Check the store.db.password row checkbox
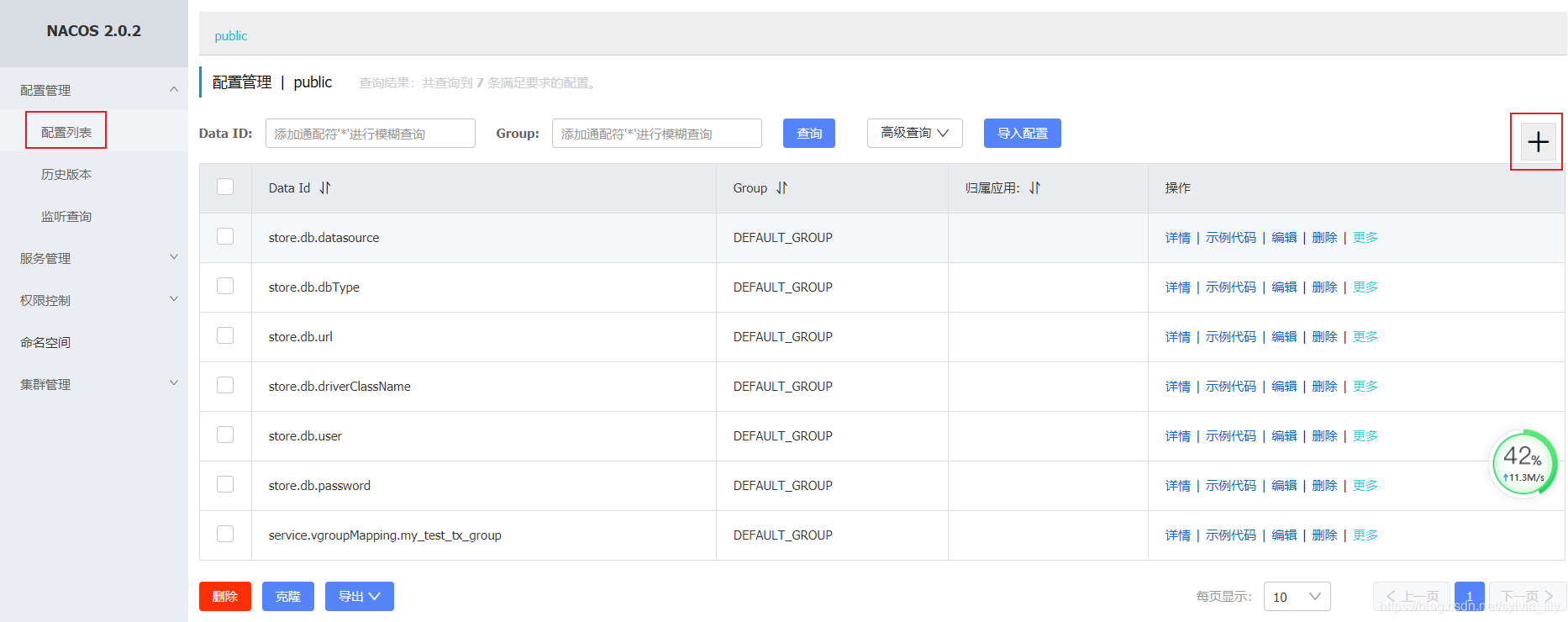Viewport: 1568px width, 622px height. pos(225,484)
